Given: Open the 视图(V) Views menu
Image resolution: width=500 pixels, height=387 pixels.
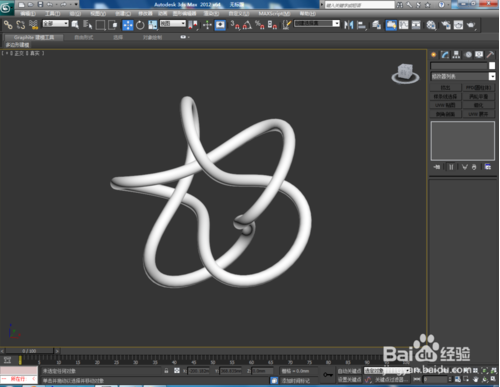Looking at the screenshot, I should click(x=98, y=13).
